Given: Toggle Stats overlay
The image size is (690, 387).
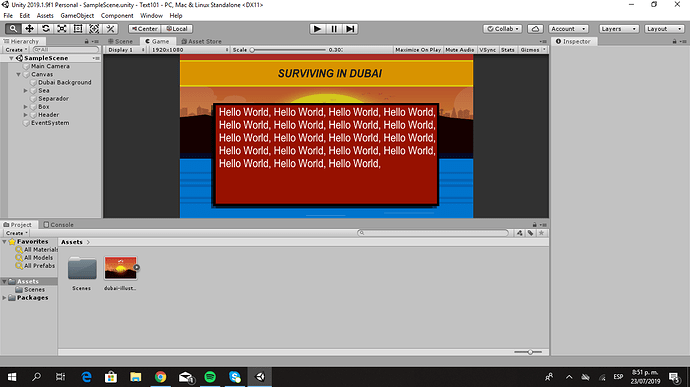Looking at the screenshot, I should coord(507,50).
